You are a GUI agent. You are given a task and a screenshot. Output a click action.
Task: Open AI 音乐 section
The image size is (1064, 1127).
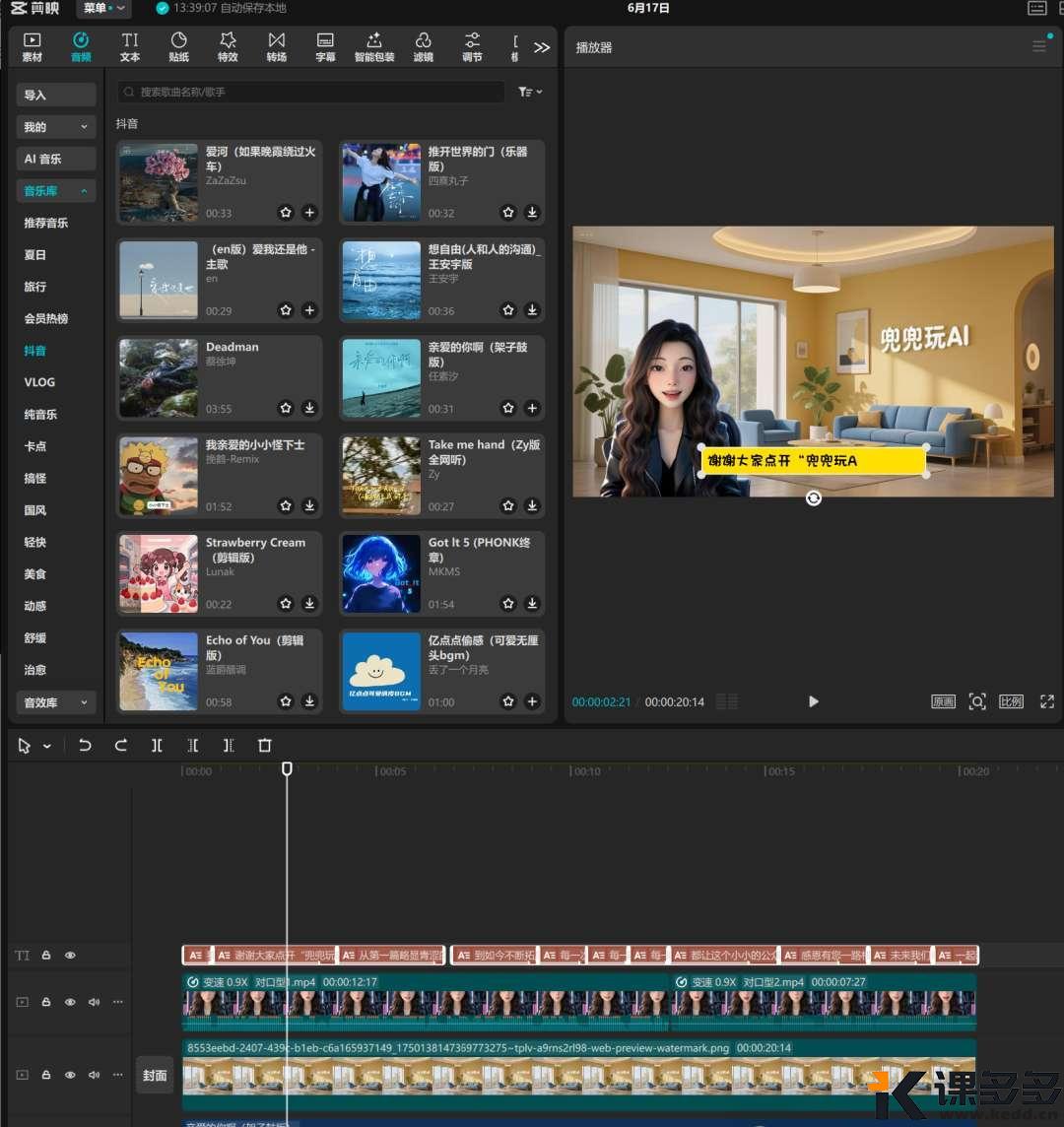tap(56, 159)
